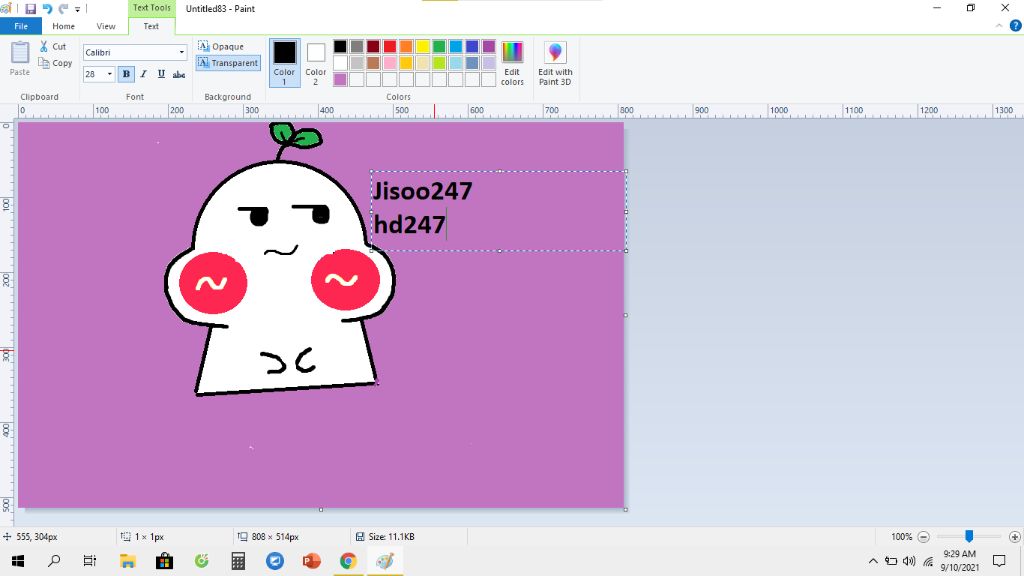Click the Save icon in quick access toolbar
Viewport: 1024px width, 576px height.
pyautogui.click(x=30, y=8)
